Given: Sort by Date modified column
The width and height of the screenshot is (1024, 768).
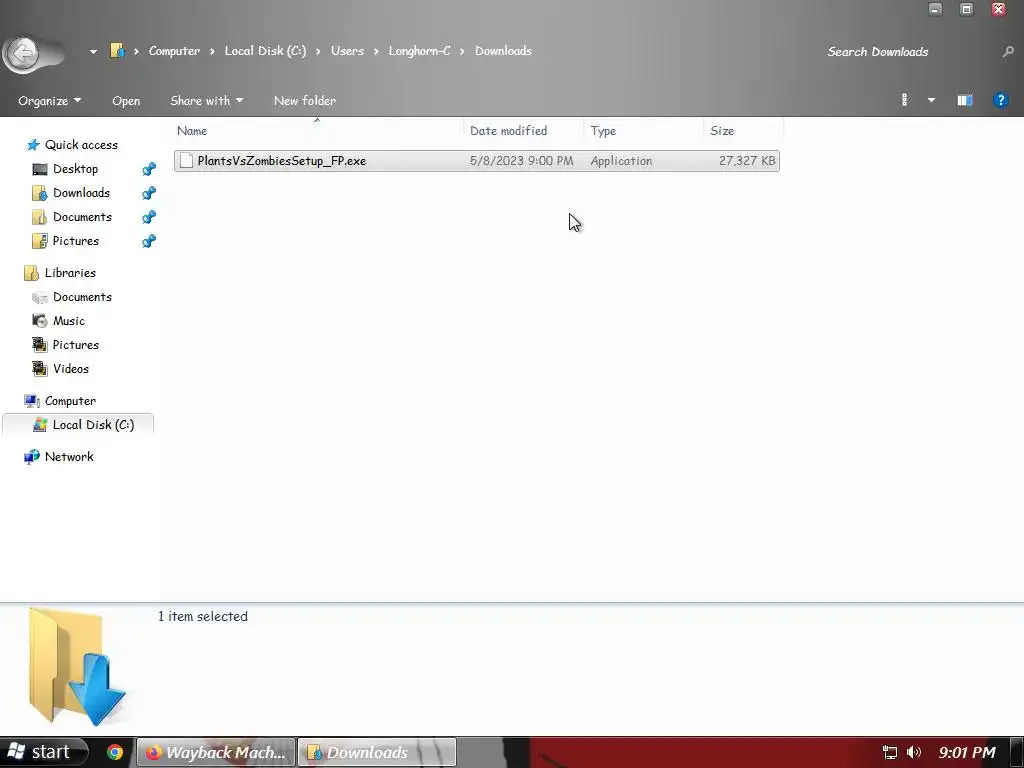Looking at the screenshot, I should 523,131.
